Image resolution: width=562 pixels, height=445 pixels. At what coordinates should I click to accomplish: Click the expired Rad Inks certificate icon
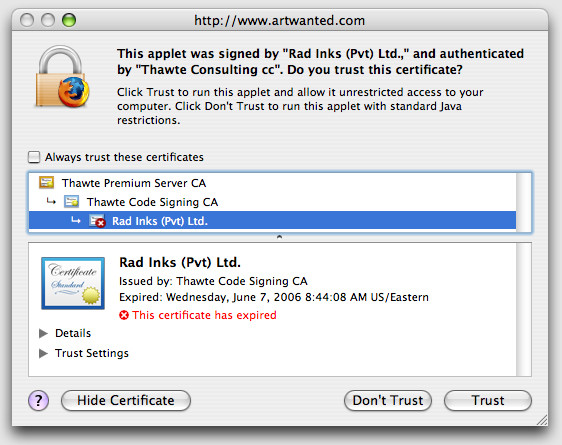pos(97,221)
